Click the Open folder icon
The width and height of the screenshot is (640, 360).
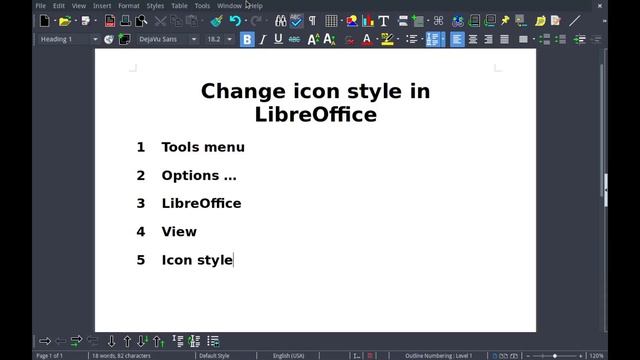(64, 21)
